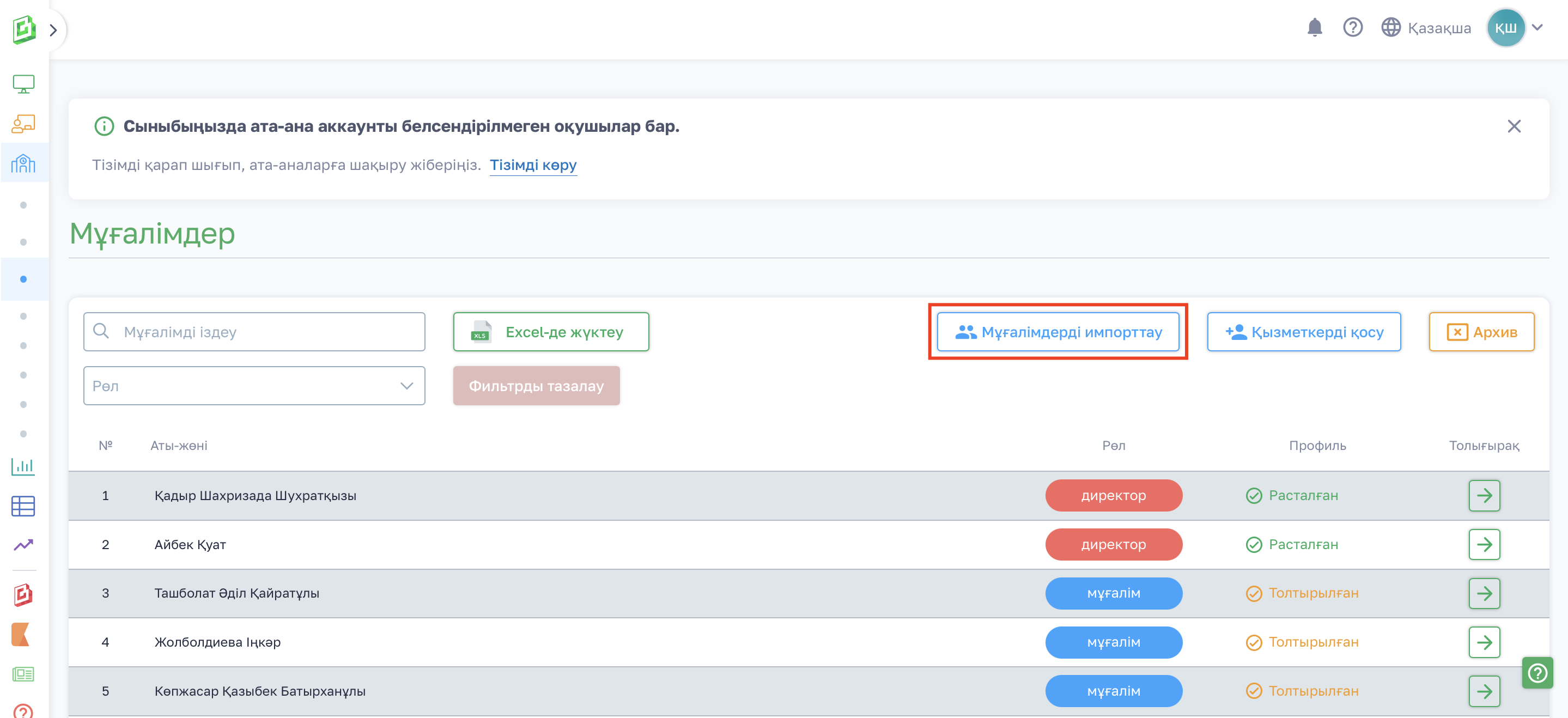
Task: Click the notification bell icon
Action: pyautogui.click(x=1314, y=27)
